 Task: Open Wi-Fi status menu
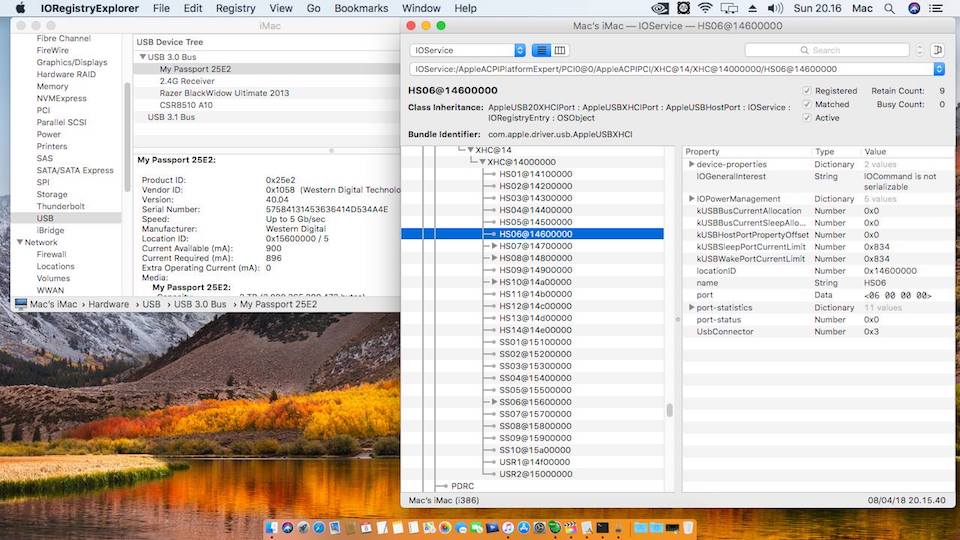(x=705, y=8)
